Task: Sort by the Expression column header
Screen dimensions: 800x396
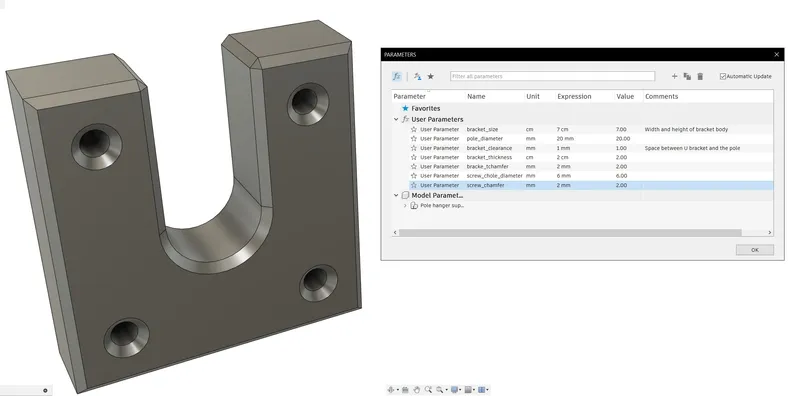Action: click(574, 96)
